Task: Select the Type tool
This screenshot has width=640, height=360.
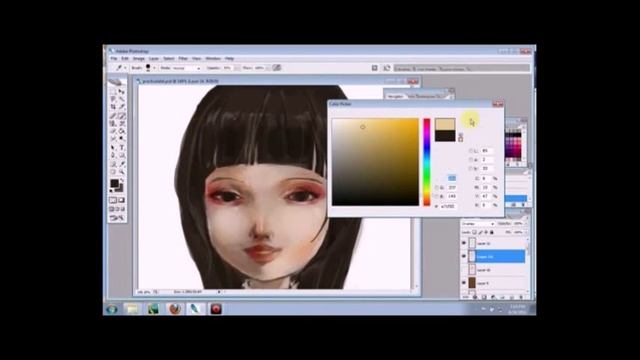Action: (x=121, y=147)
